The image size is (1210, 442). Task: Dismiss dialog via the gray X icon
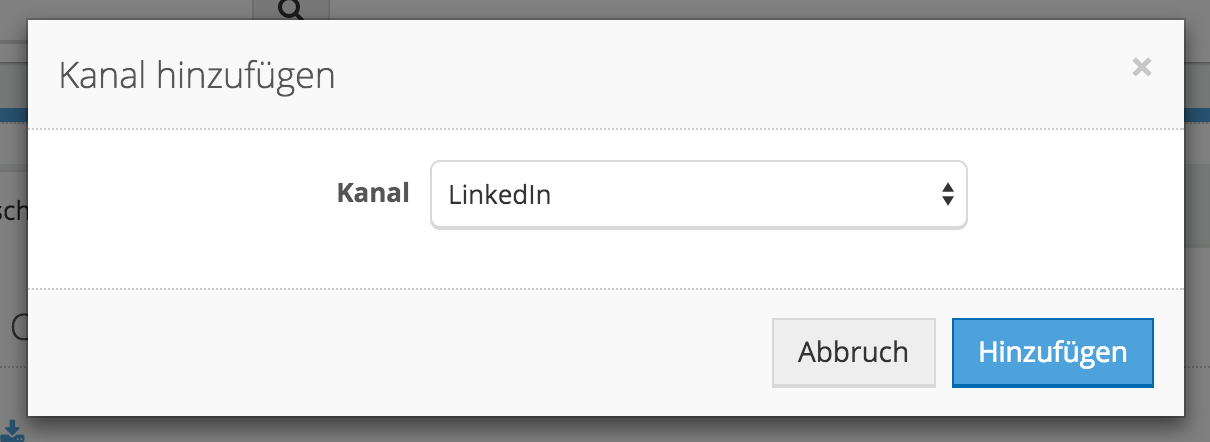click(1141, 68)
